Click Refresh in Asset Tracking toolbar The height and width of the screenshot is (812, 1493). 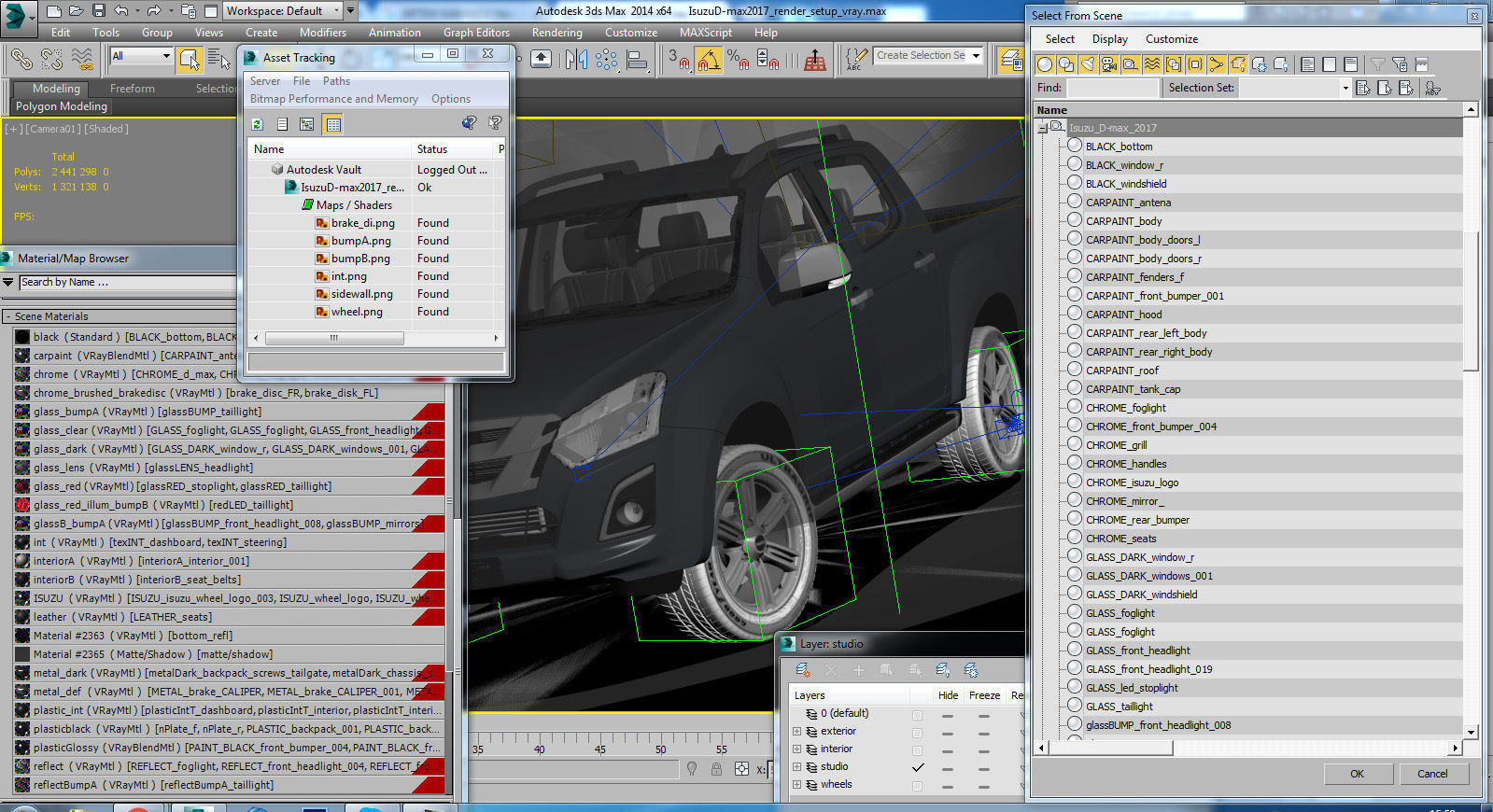pyautogui.click(x=258, y=123)
